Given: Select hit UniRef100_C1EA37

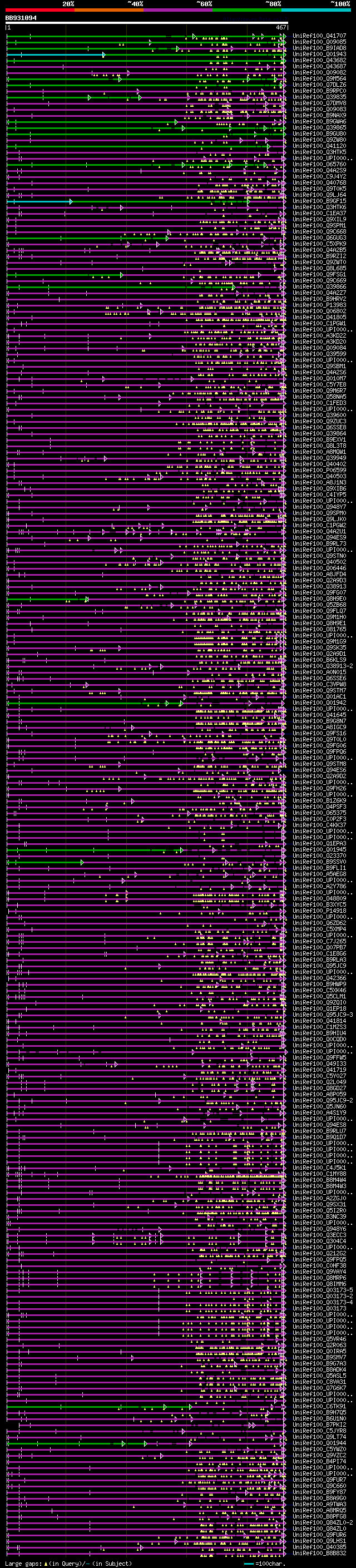Looking at the screenshot, I should pos(319,213).
